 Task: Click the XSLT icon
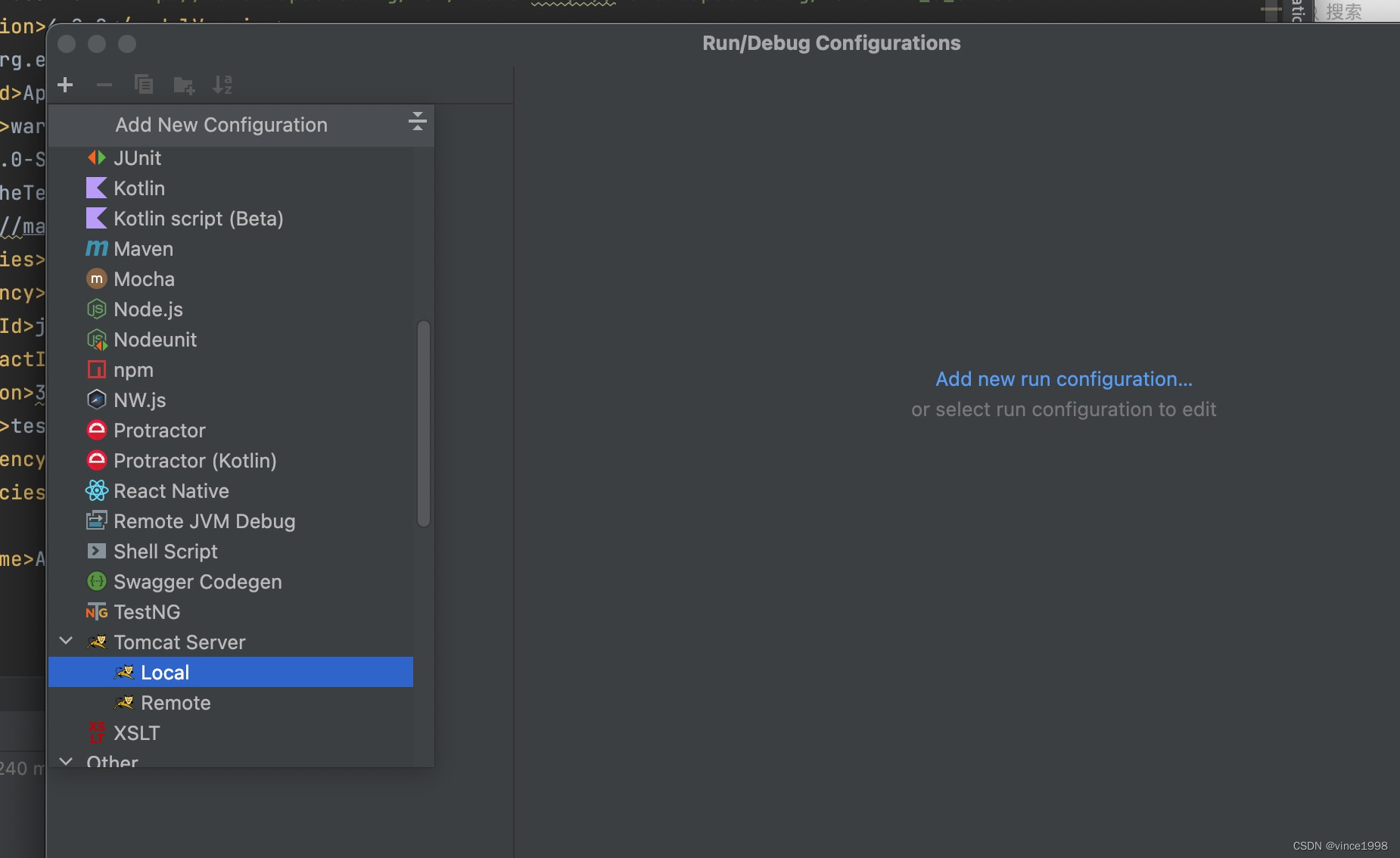coord(97,732)
